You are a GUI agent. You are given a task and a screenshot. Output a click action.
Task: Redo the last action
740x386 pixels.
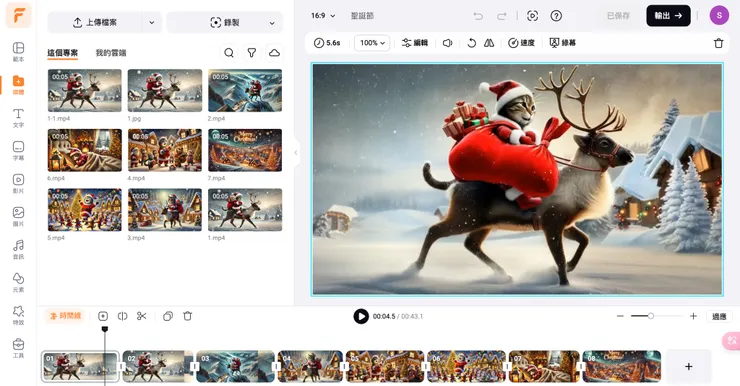[501, 16]
